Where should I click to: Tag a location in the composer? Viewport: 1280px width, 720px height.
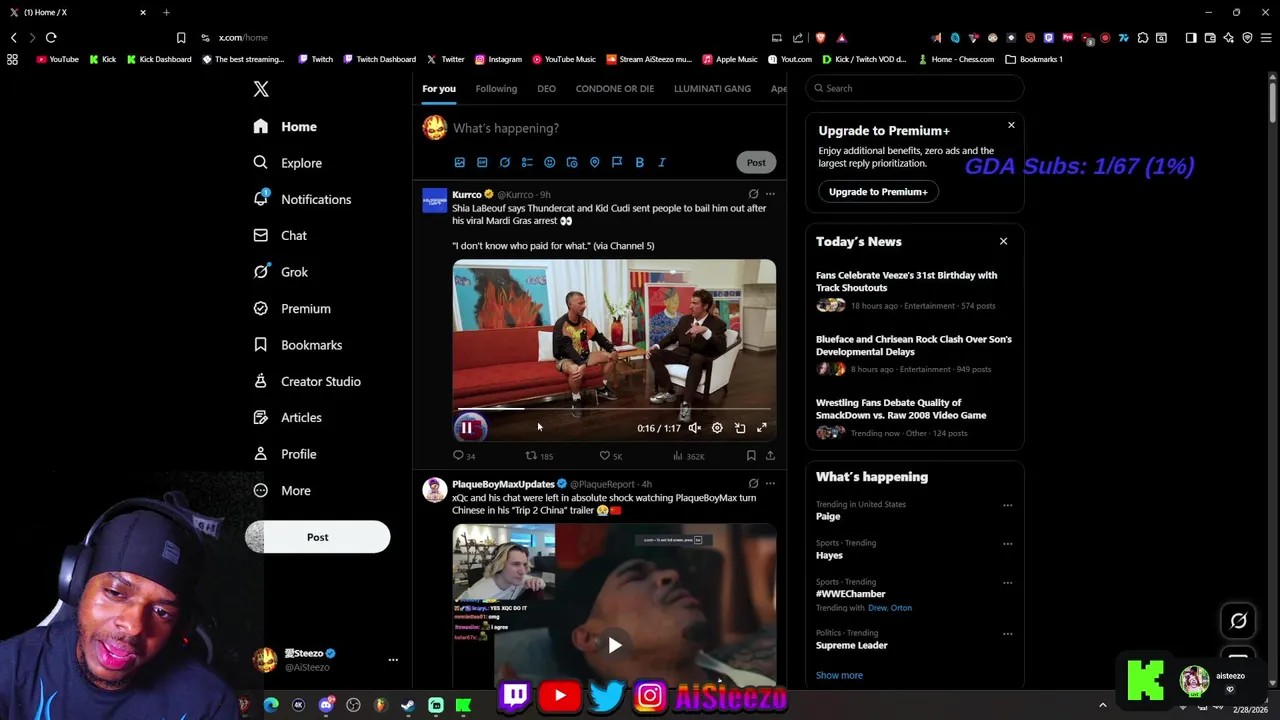(x=594, y=162)
